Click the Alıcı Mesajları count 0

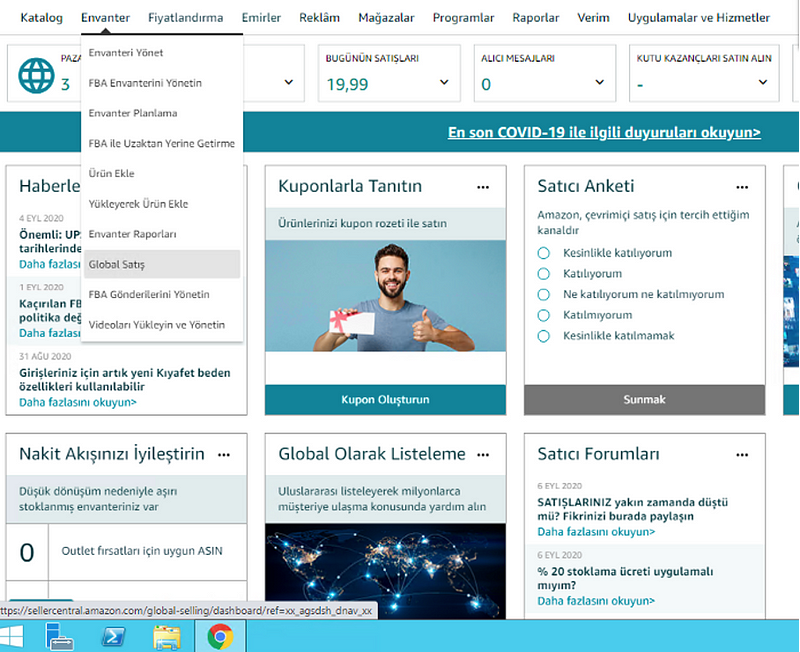pos(486,84)
